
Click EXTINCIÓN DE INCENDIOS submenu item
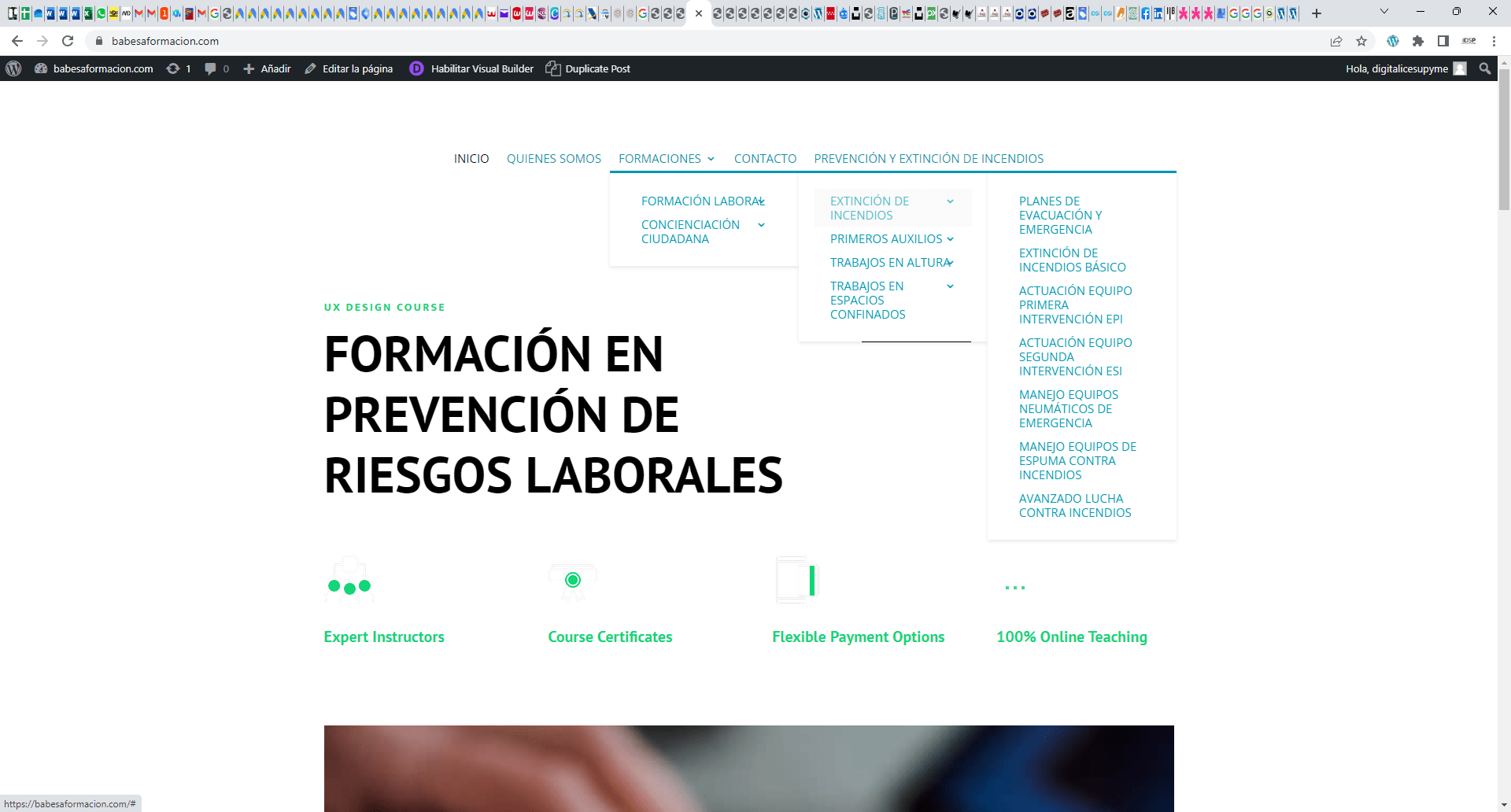click(x=870, y=209)
